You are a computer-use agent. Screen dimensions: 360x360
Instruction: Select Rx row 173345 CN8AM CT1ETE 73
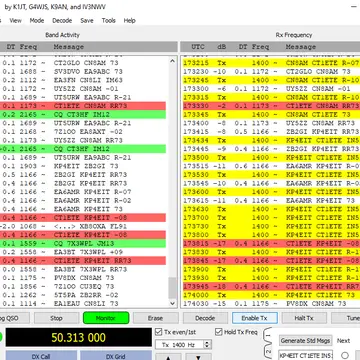[x=271, y=114]
